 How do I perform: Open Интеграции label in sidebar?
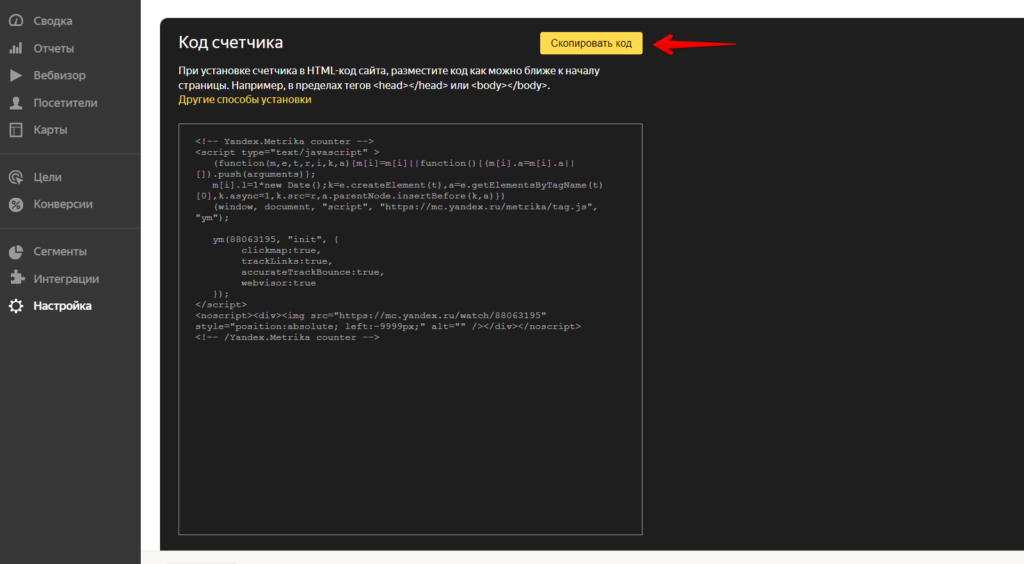tap(66, 279)
